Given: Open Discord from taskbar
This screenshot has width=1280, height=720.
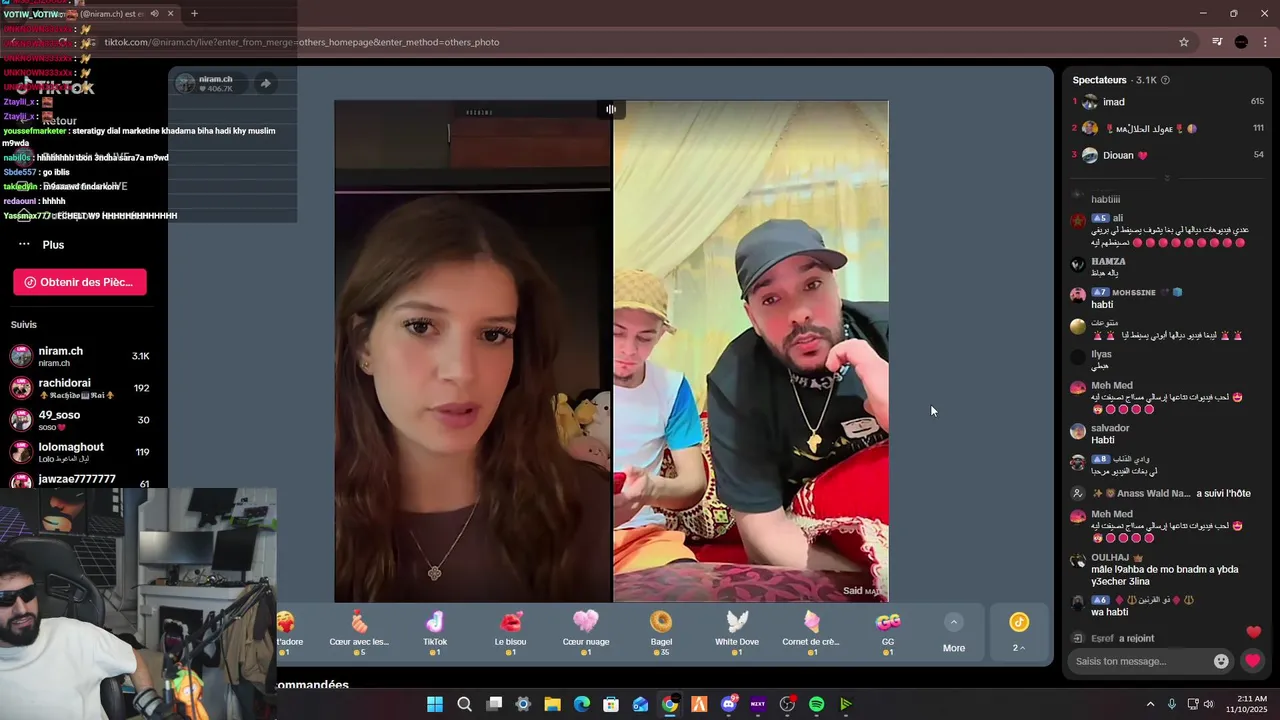Looking at the screenshot, I should (x=729, y=704).
